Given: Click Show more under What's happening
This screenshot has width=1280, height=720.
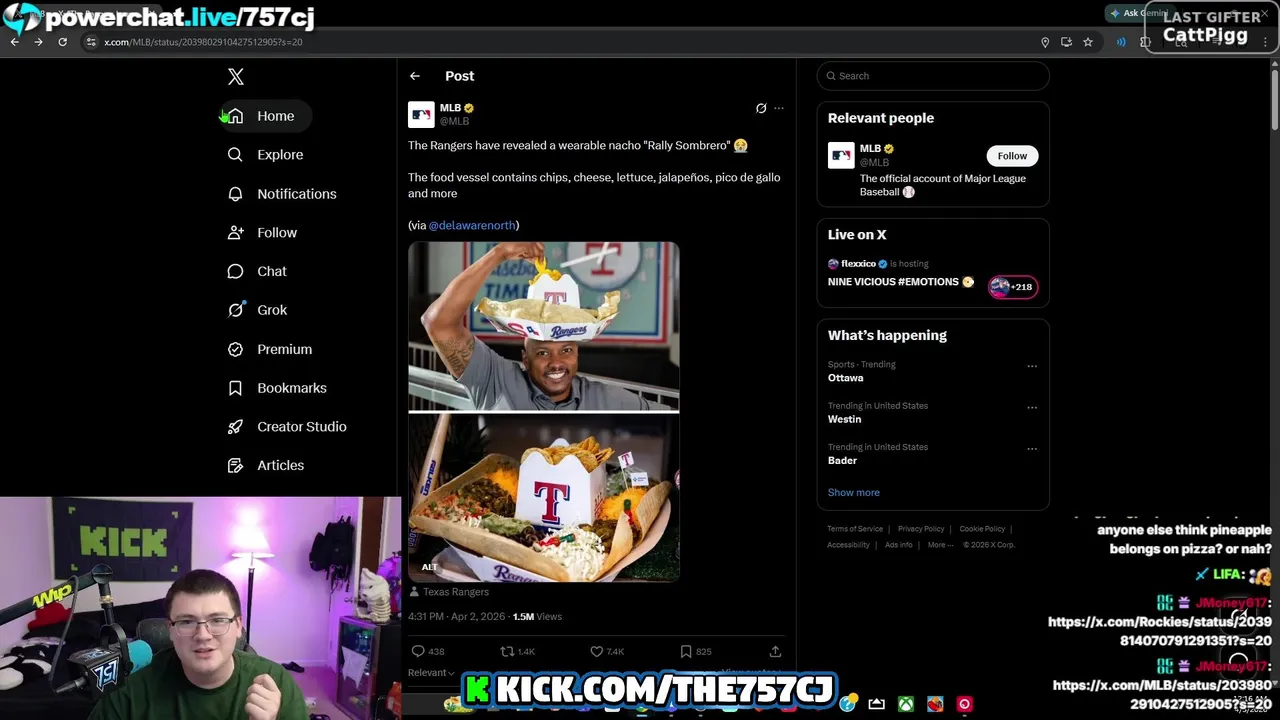Looking at the screenshot, I should pos(853,492).
